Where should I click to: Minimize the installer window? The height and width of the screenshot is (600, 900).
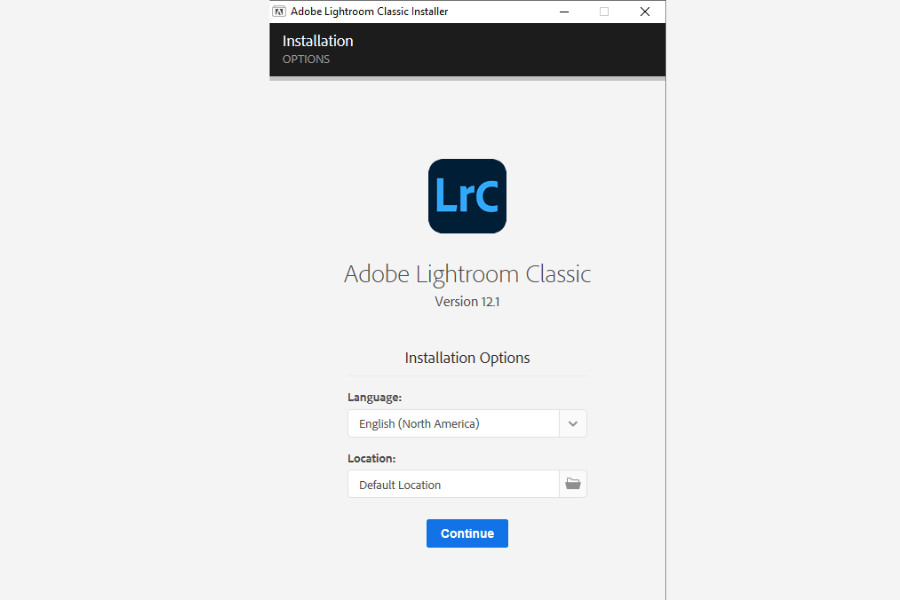[x=565, y=12]
